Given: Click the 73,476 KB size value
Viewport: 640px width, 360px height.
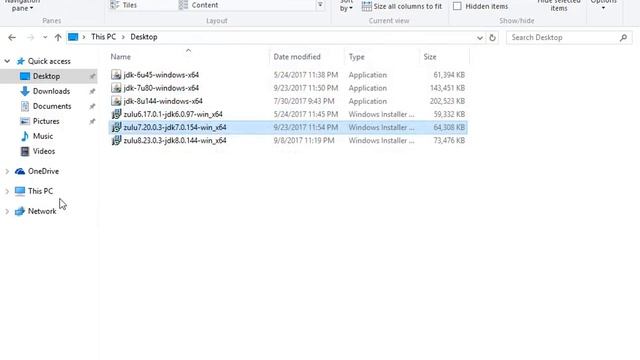Looking at the screenshot, I should 449,140.
